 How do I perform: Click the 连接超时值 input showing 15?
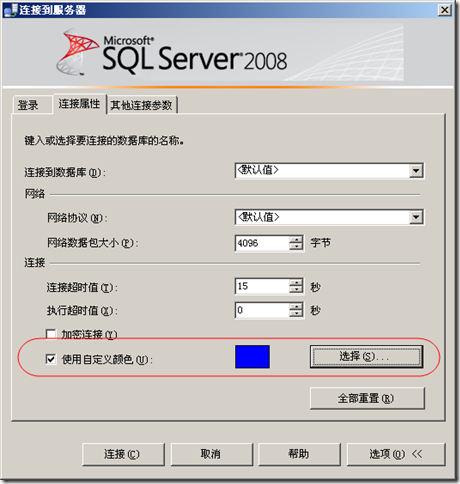click(x=262, y=286)
